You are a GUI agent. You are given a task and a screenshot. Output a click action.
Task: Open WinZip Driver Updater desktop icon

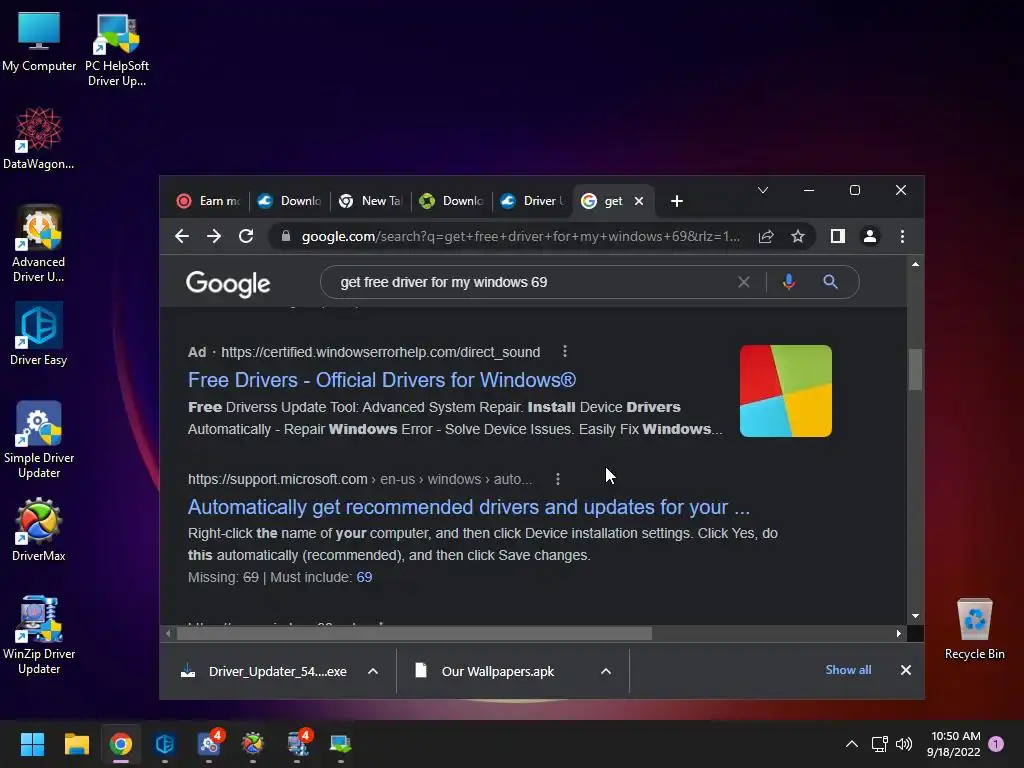coord(39,636)
